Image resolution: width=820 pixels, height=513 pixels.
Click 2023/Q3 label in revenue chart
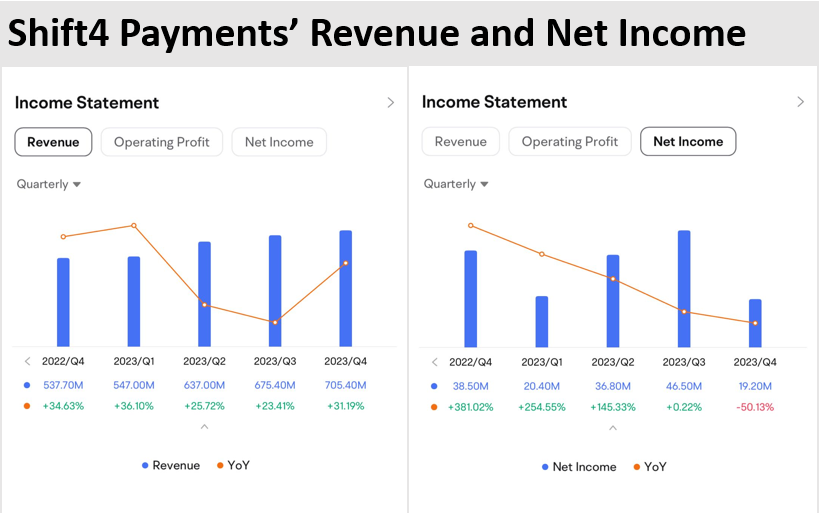275,361
